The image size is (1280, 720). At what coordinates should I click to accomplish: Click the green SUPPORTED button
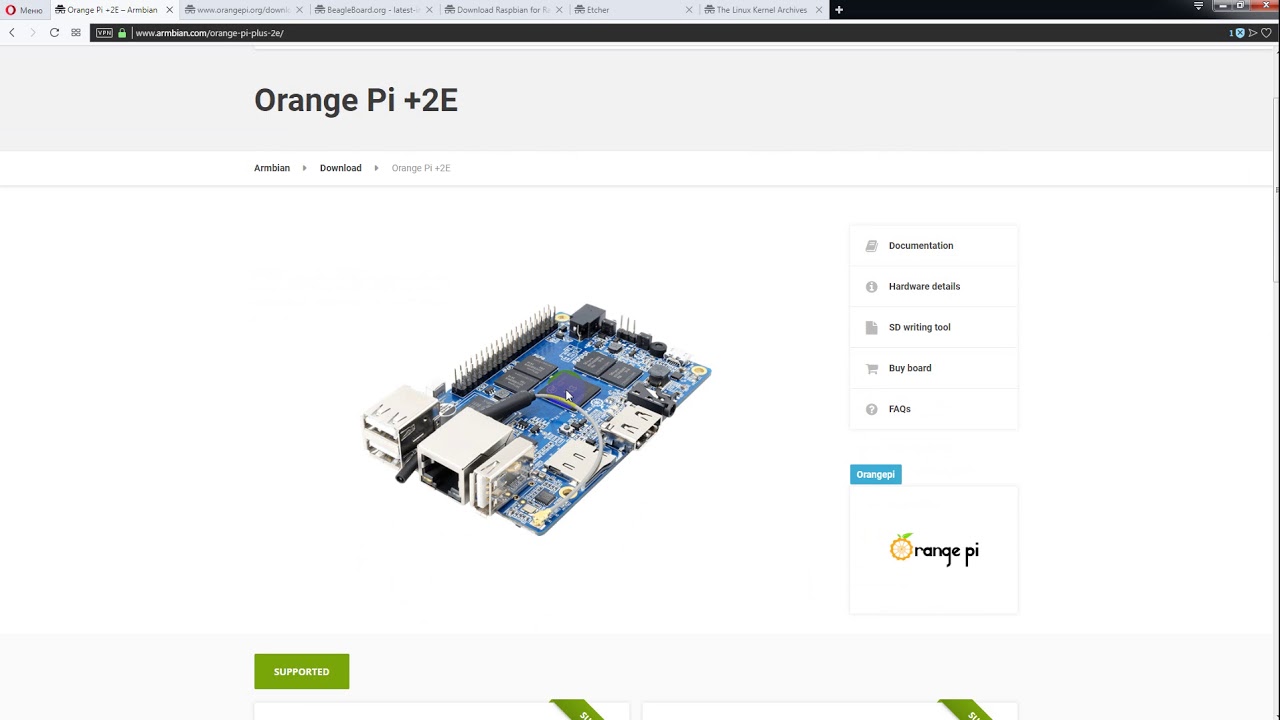[302, 672]
